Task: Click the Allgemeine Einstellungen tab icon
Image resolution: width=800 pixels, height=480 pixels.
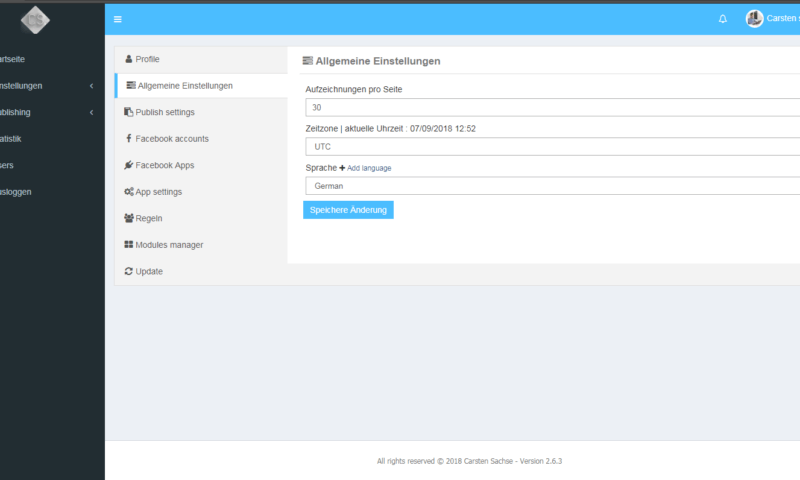Action: [131, 85]
